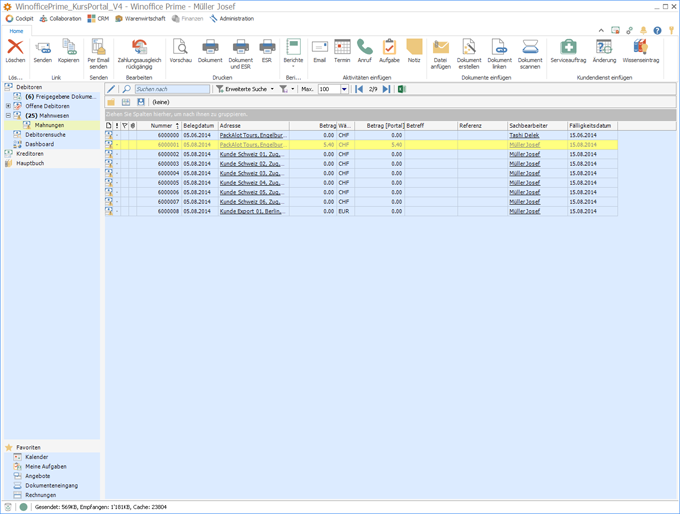The height and width of the screenshot is (514, 680).
Task: Click Zahlungsausgleich rückgängig icon
Action: point(139,47)
